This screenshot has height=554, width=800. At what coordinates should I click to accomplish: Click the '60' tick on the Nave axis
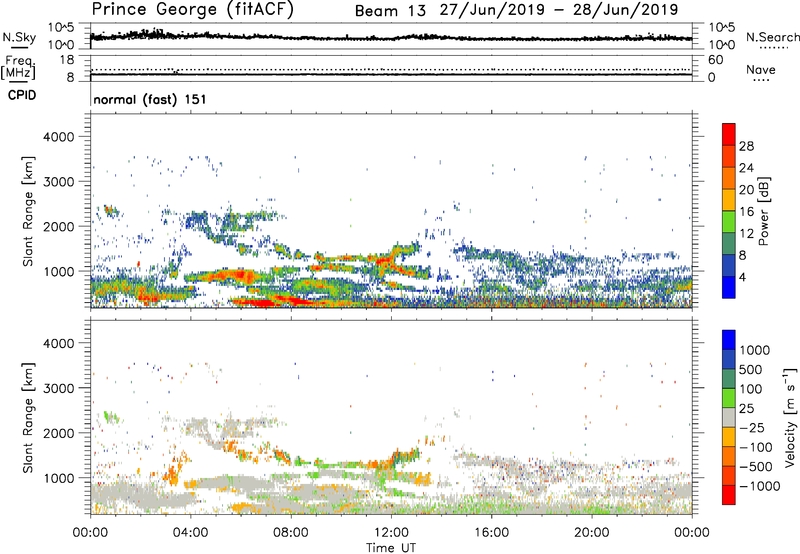click(x=716, y=60)
